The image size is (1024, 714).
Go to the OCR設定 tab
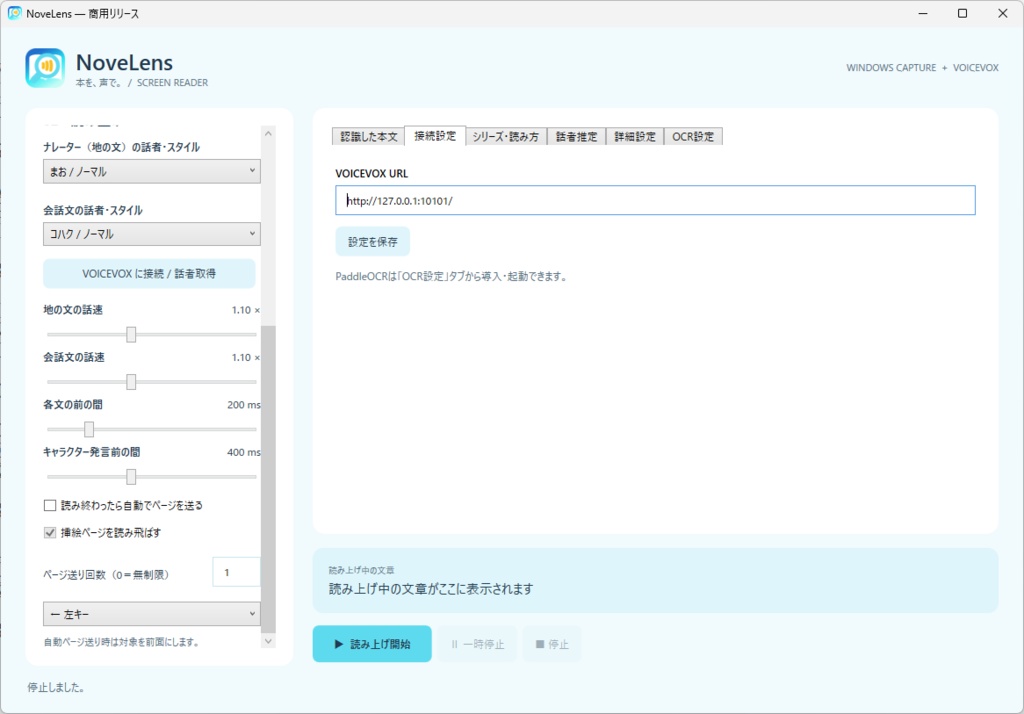coord(693,137)
